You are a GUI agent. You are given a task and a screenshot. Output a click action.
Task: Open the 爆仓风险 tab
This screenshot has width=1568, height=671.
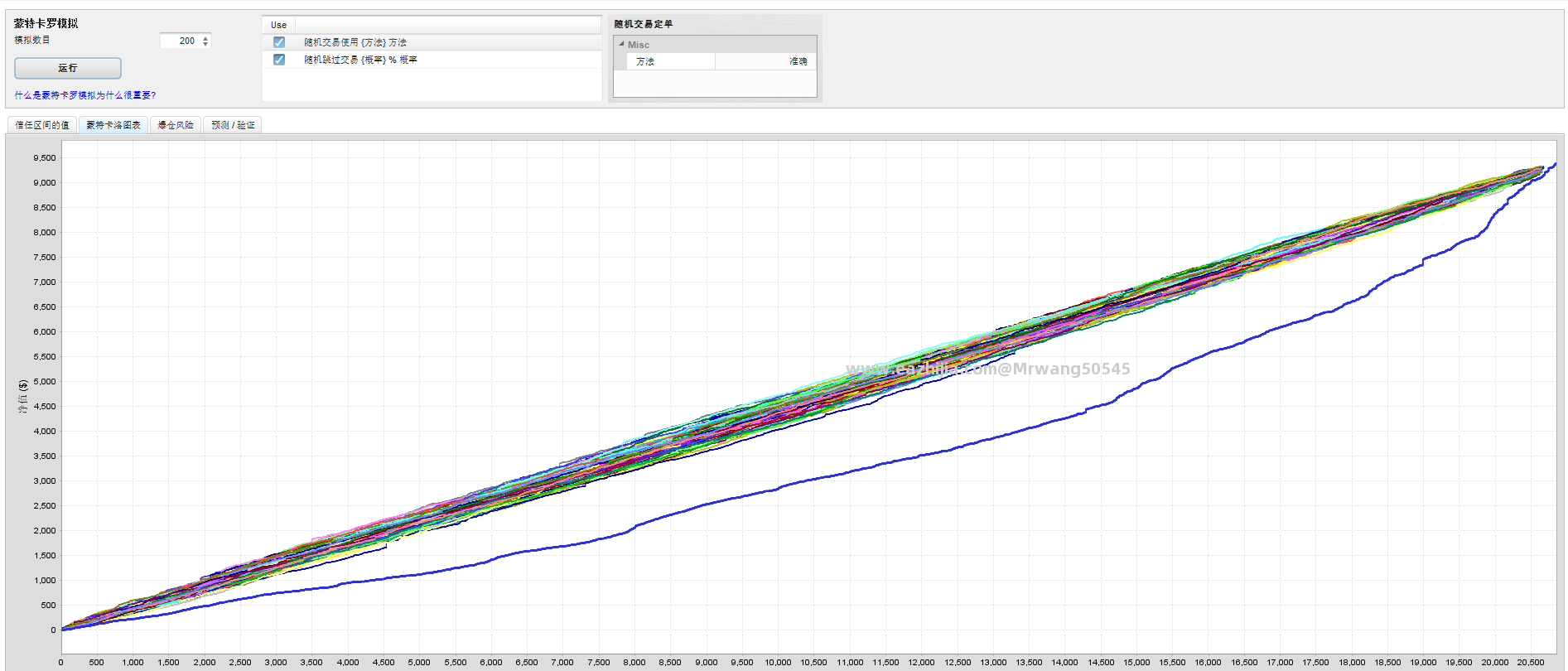(176, 125)
